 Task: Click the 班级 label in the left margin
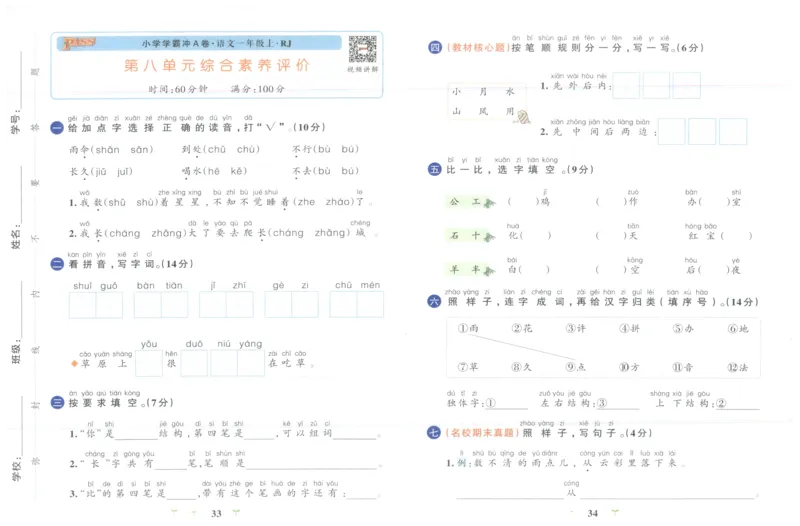click(x=16, y=352)
